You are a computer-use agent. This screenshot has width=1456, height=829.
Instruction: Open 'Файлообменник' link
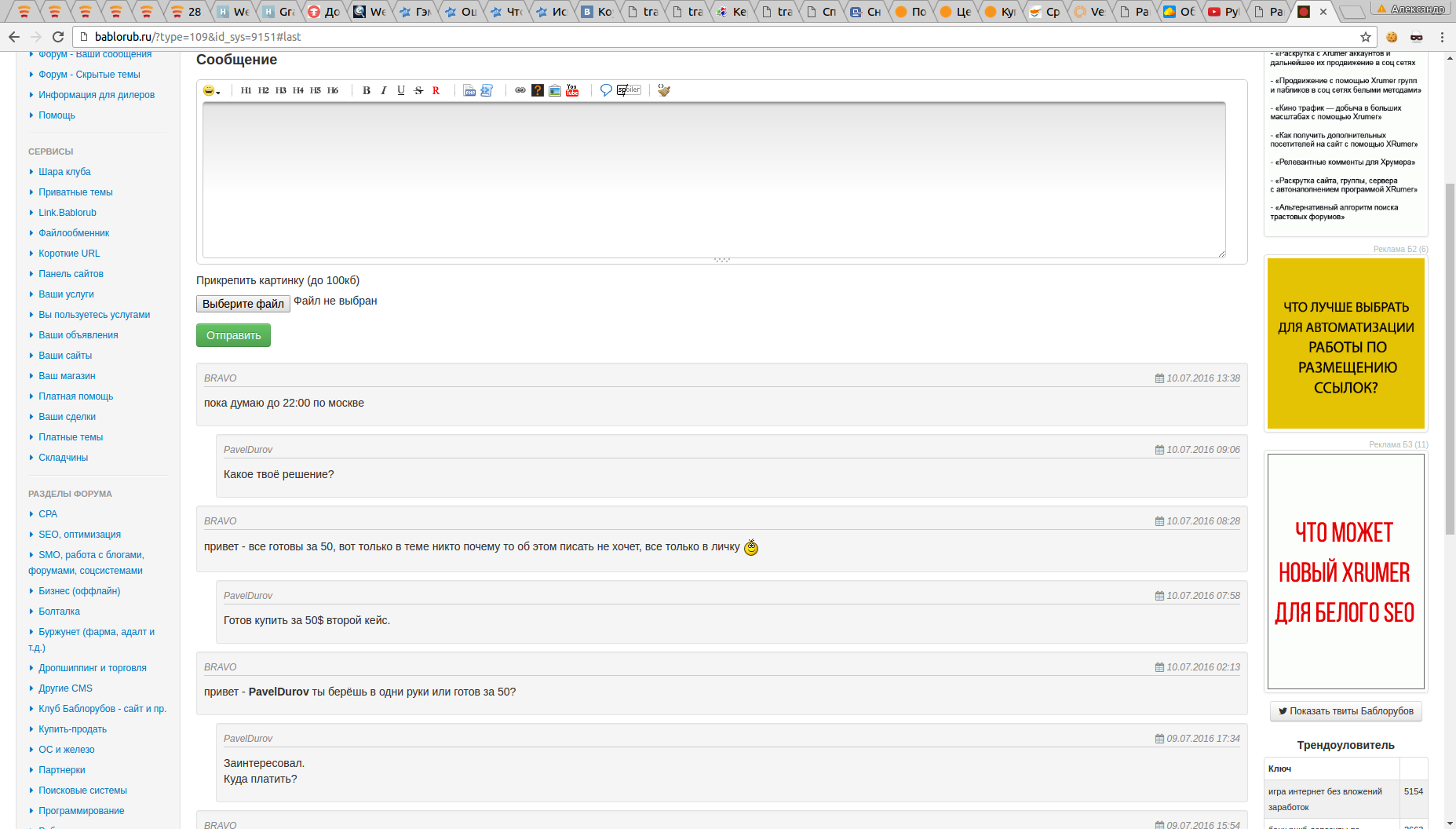(x=74, y=233)
